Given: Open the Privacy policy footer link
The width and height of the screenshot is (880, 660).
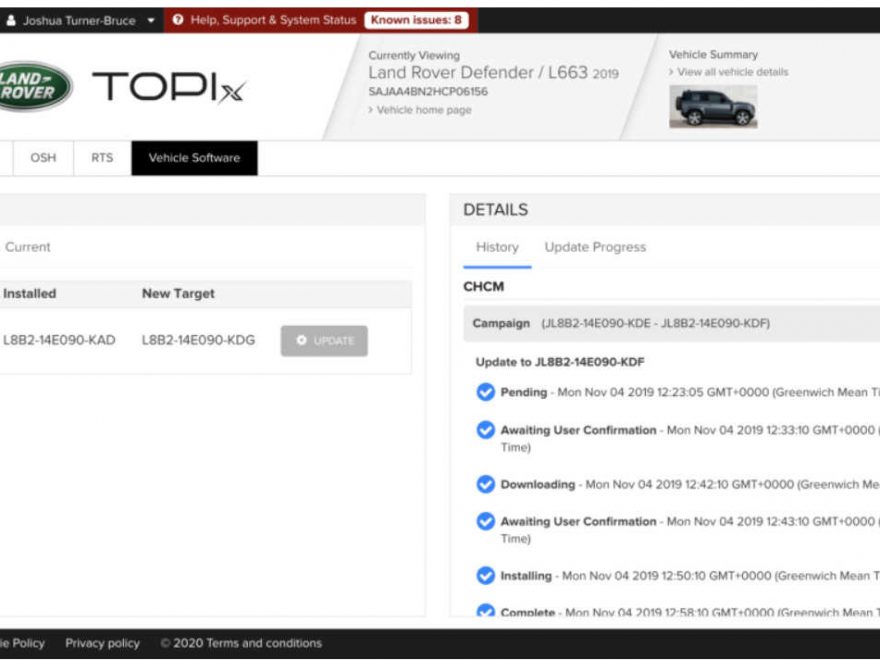Looking at the screenshot, I should 102,643.
